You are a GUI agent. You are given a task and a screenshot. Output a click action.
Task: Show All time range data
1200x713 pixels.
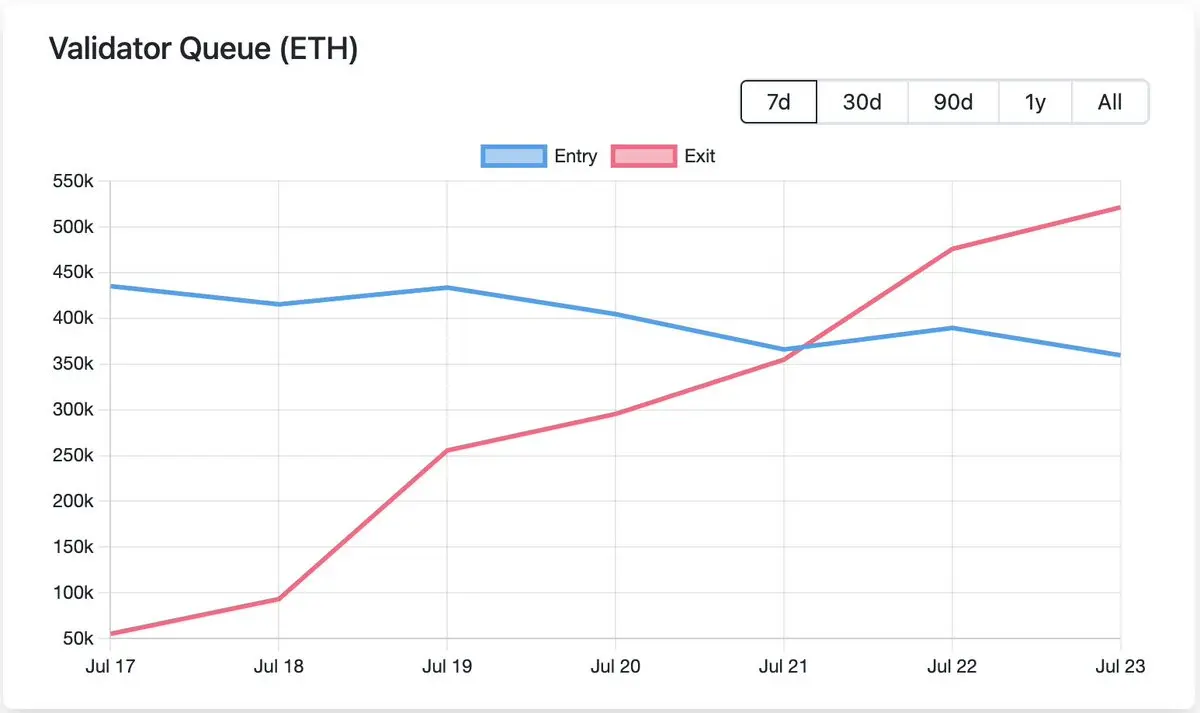coord(1110,102)
